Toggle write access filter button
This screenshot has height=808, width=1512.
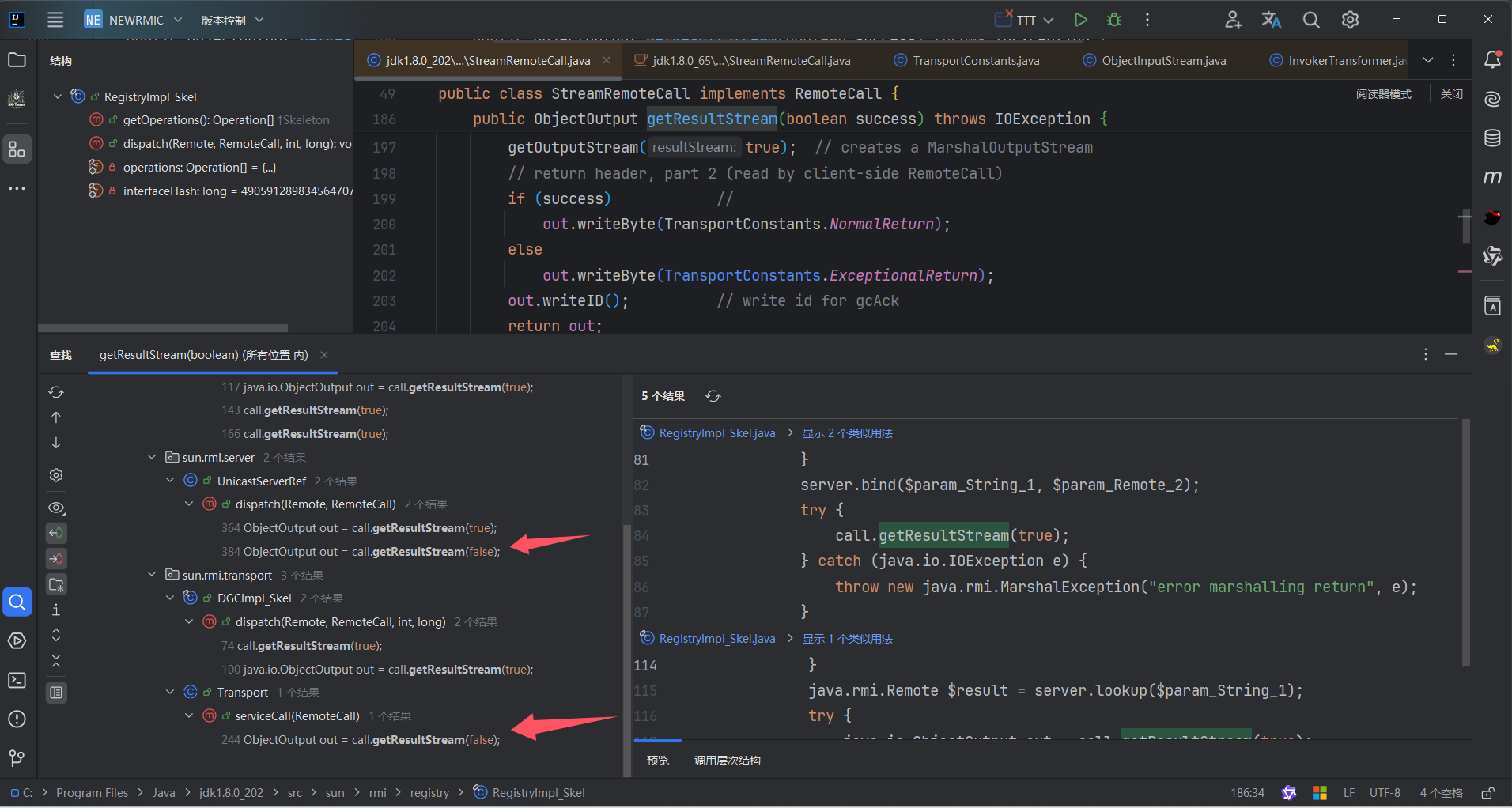coord(56,559)
